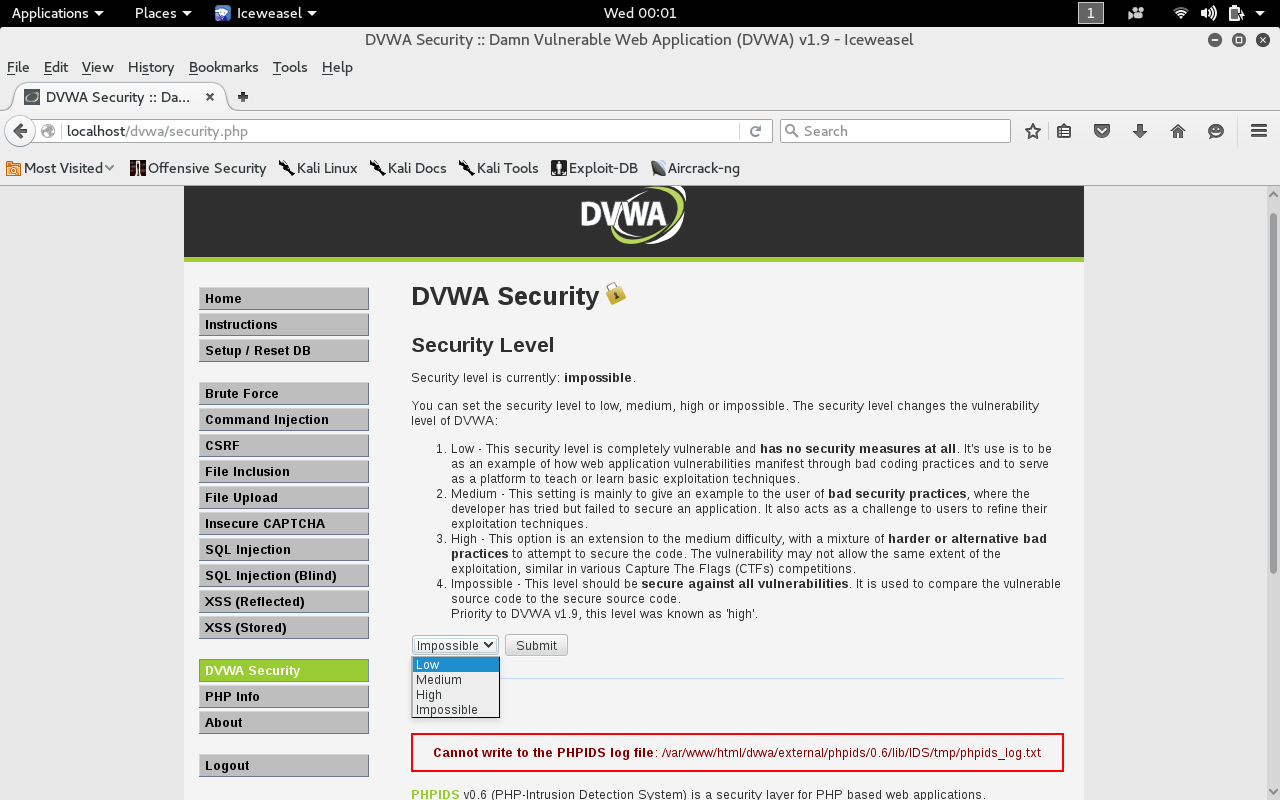
Task: Open Setup / Reset DB
Action: (x=284, y=351)
